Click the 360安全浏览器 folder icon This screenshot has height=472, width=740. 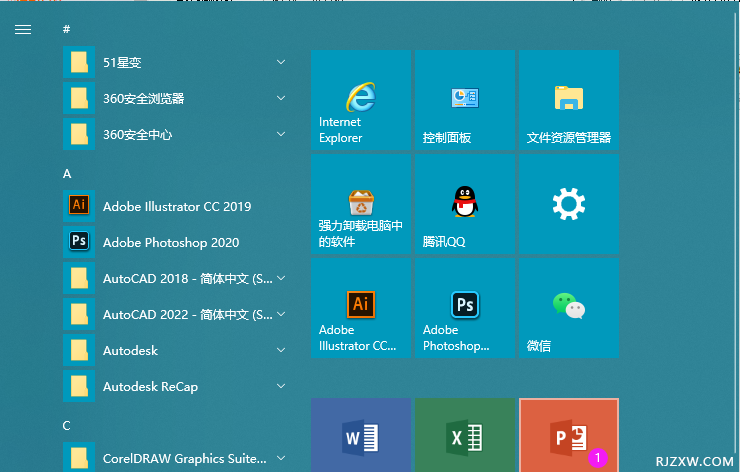pyautogui.click(x=79, y=98)
